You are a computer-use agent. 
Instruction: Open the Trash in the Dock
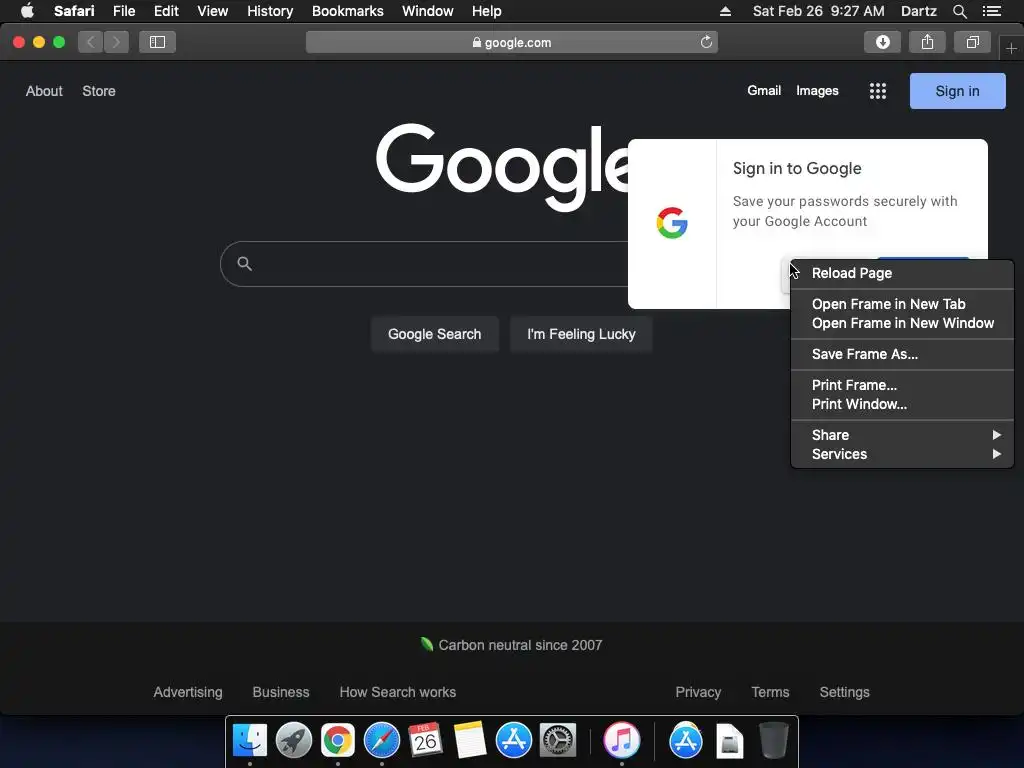click(774, 740)
